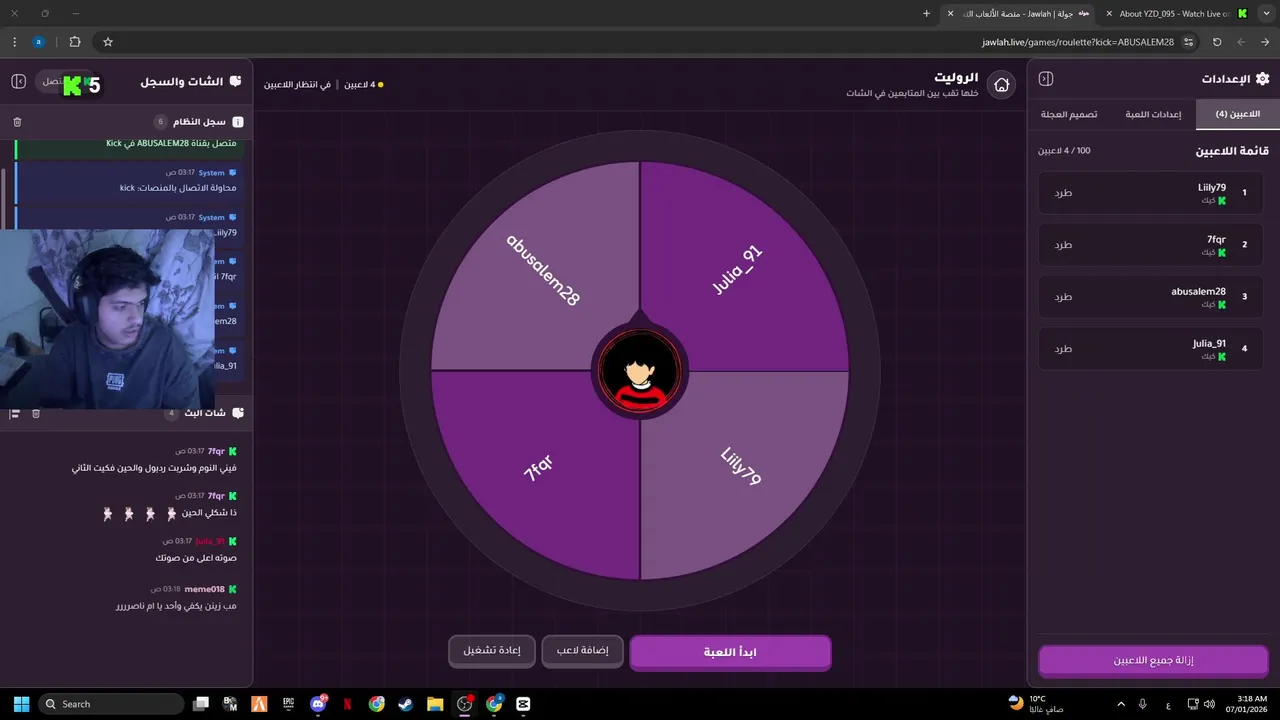The width and height of the screenshot is (1280, 720).
Task: Click إعادة تشغيل button
Action: 491,651
